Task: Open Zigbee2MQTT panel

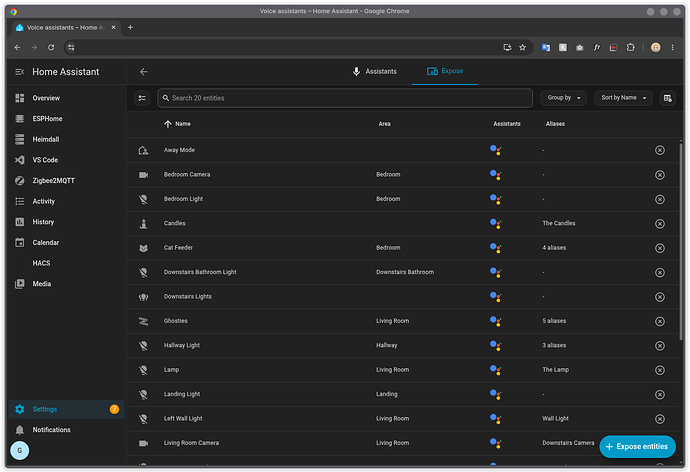Action: pos(66,181)
